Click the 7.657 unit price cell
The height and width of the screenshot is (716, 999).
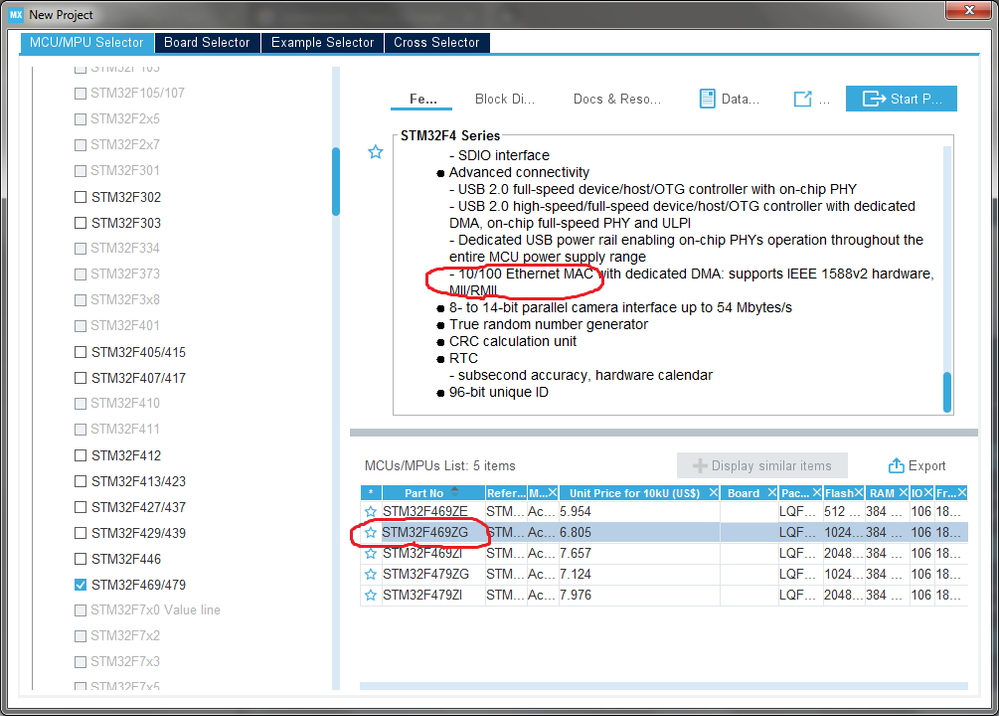575,554
